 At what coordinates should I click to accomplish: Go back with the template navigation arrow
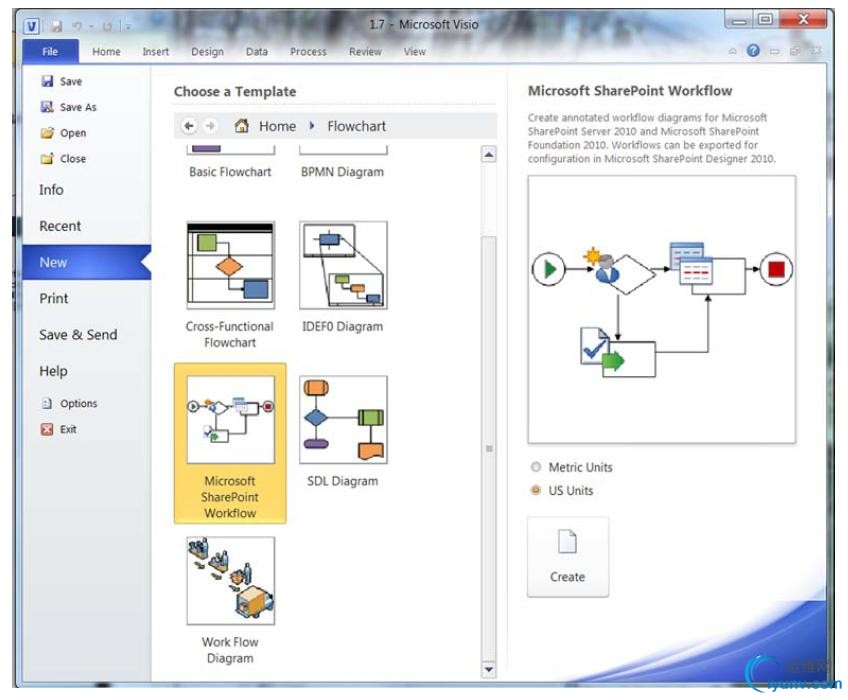pyautogui.click(x=189, y=126)
